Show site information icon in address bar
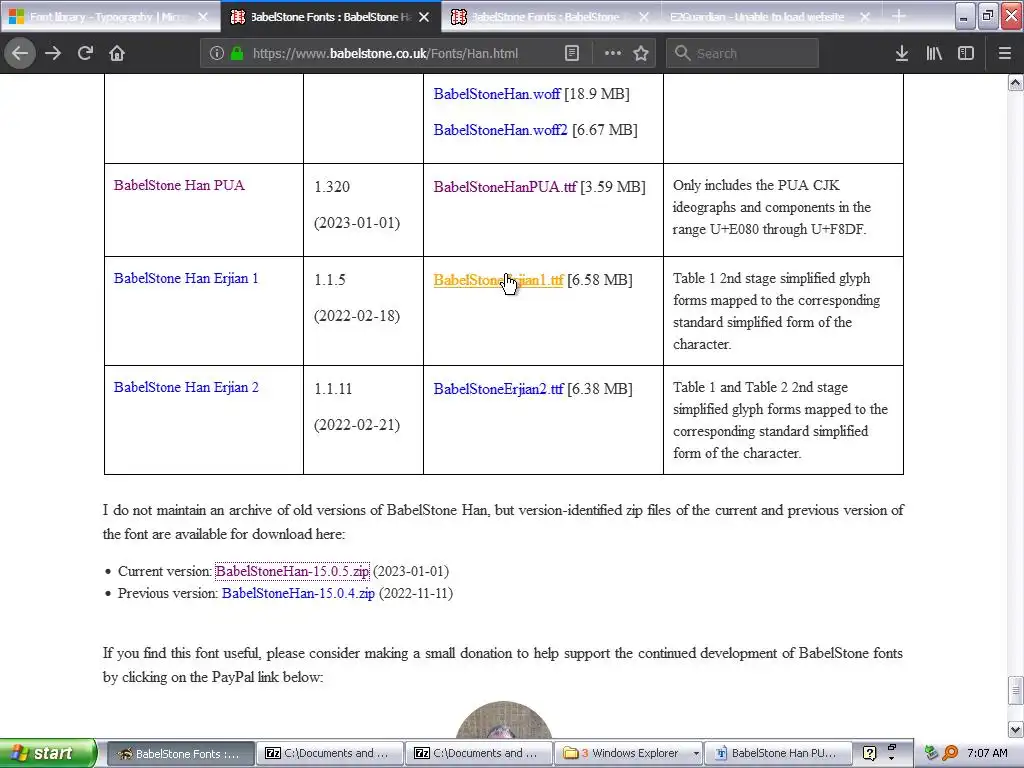The width and height of the screenshot is (1024, 768). (x=217, y=54)
